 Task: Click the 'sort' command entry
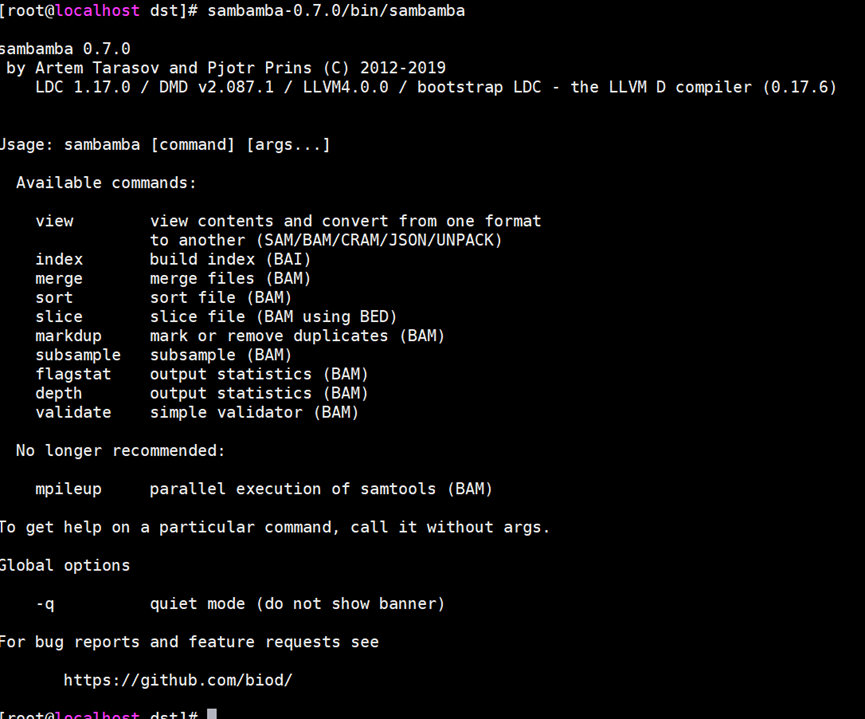click(54, 297)
